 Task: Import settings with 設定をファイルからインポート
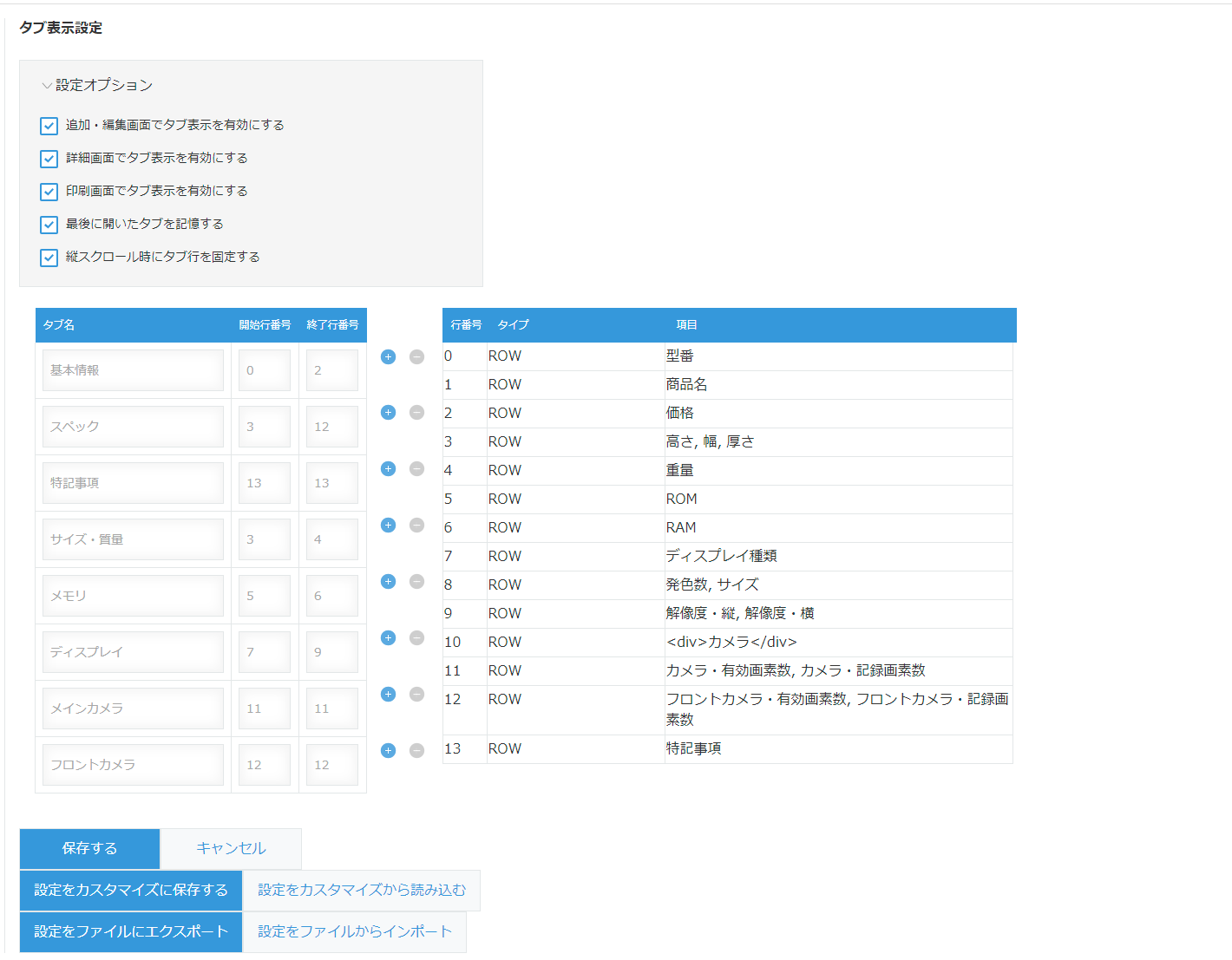(355, 932)
